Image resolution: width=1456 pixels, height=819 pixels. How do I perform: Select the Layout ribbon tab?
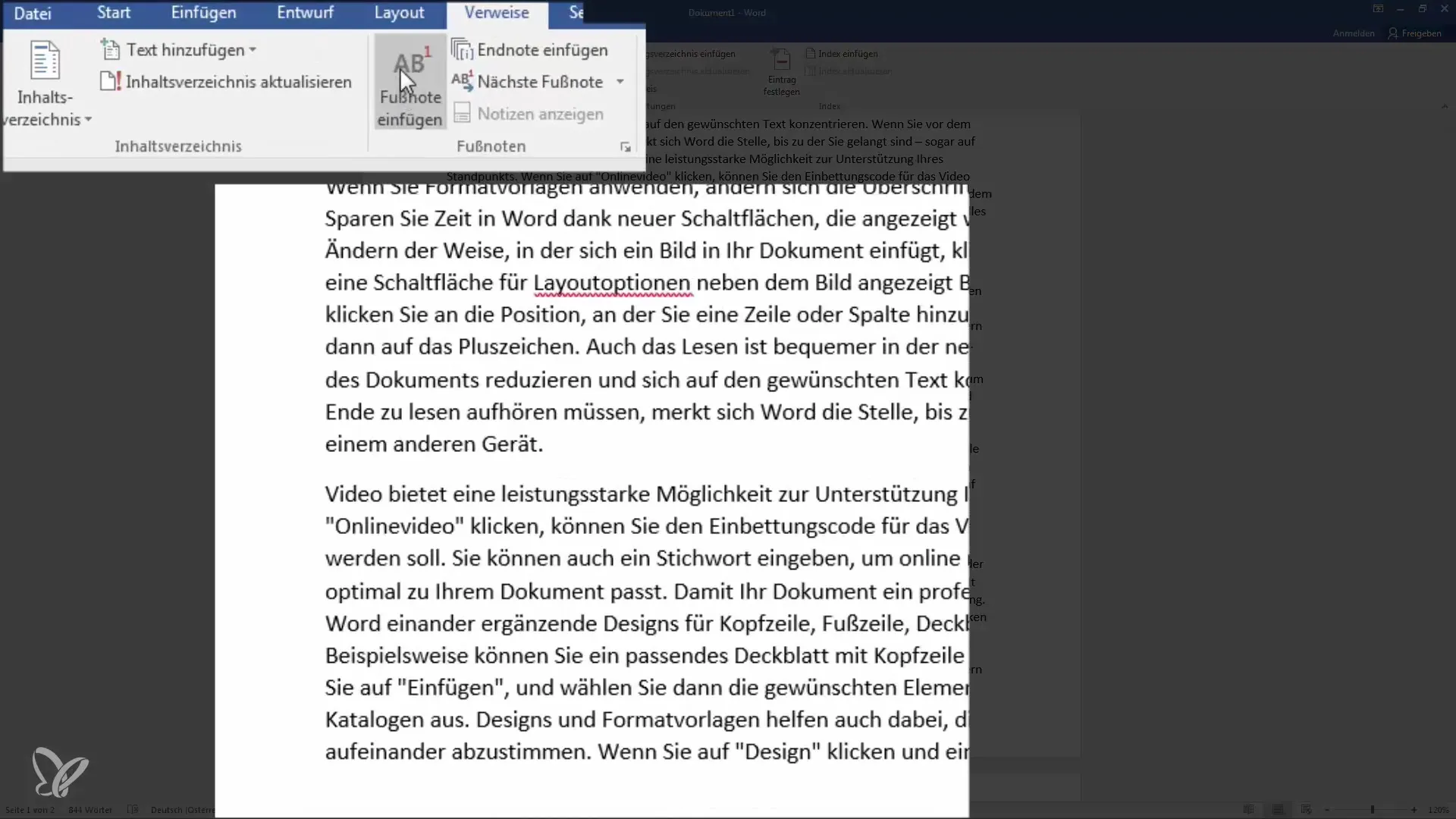(398, 12)
